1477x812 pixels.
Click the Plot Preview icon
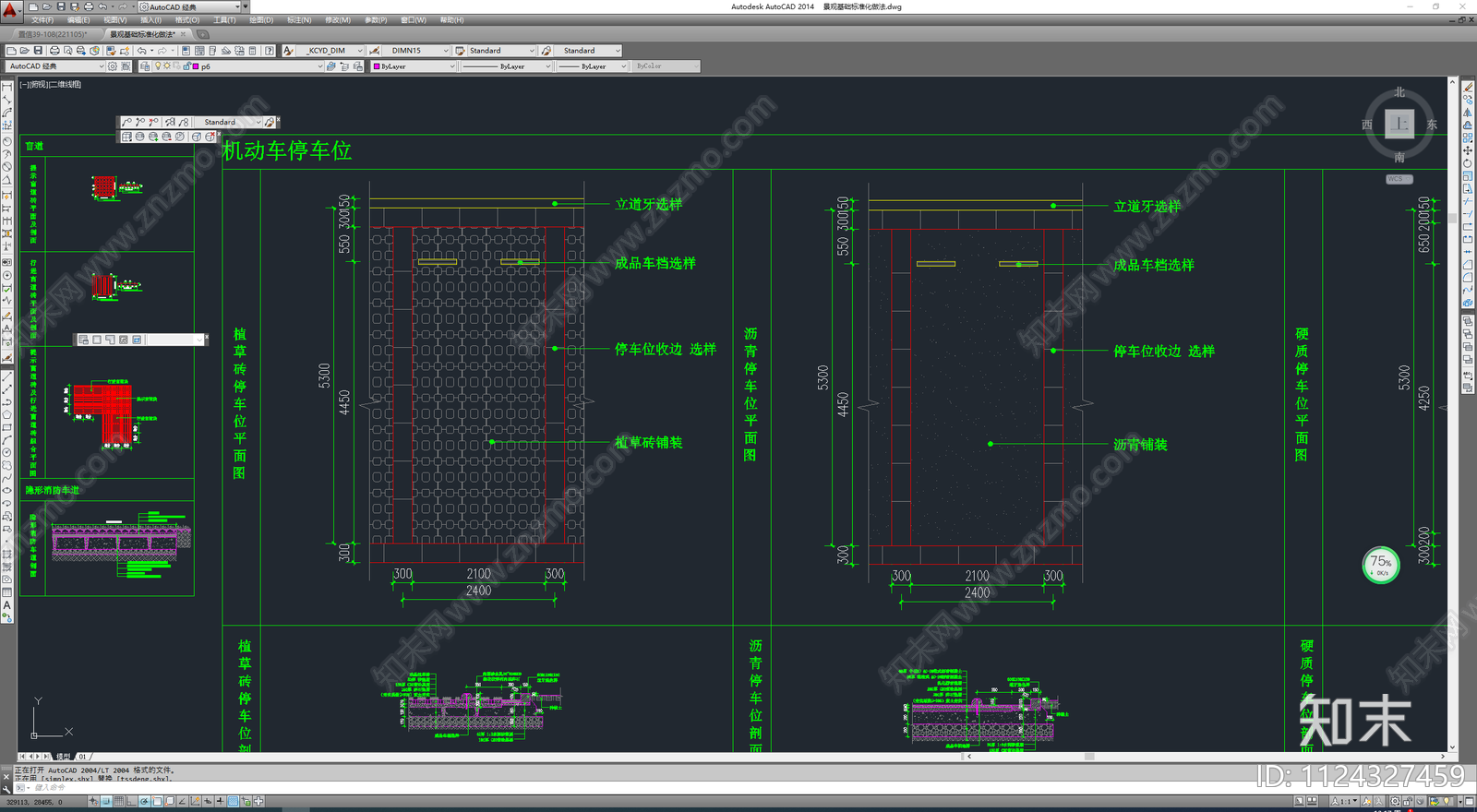point(67,51)
